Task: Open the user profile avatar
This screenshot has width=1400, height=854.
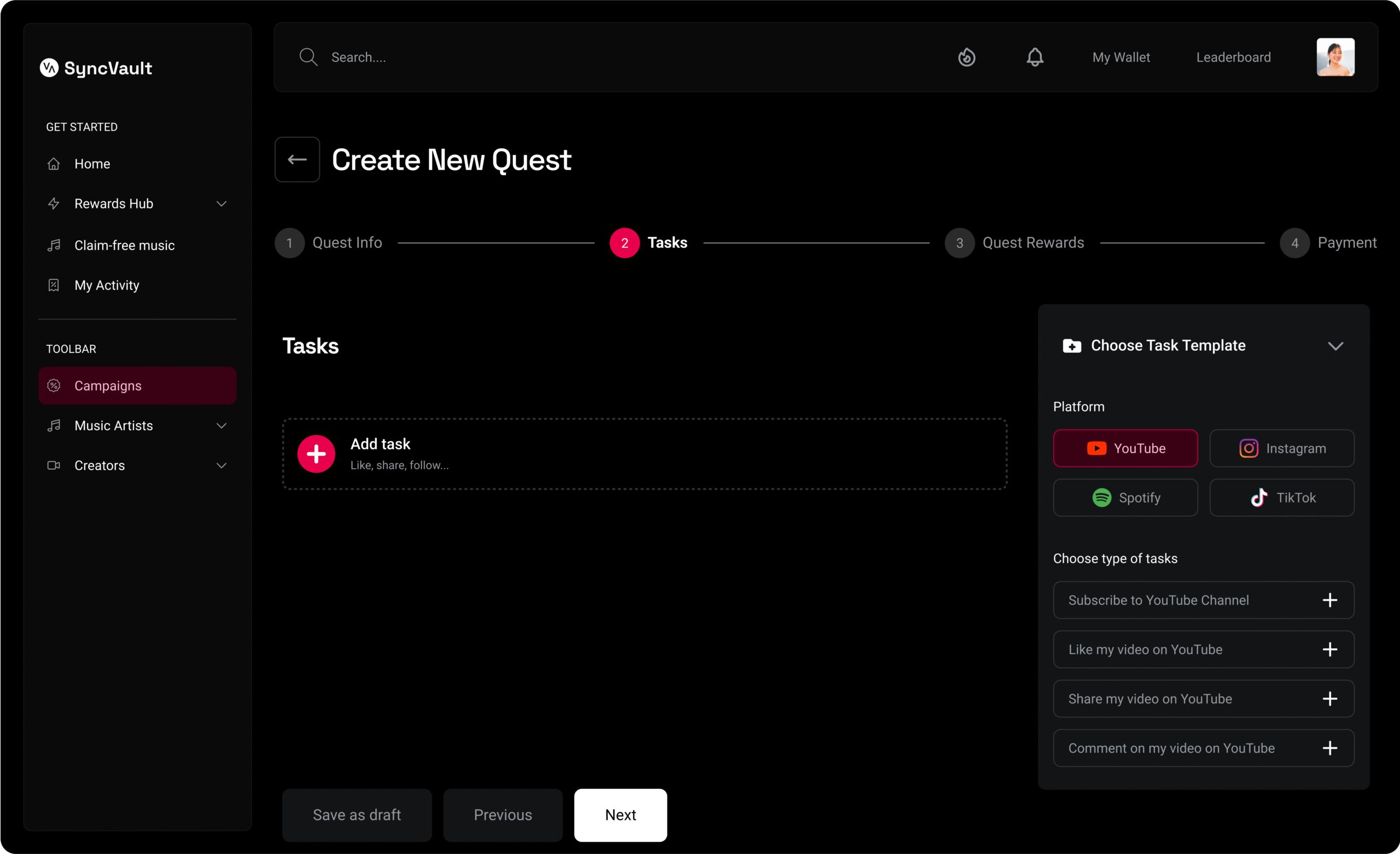Action: pyautogui.click(x=1335, y=57)
